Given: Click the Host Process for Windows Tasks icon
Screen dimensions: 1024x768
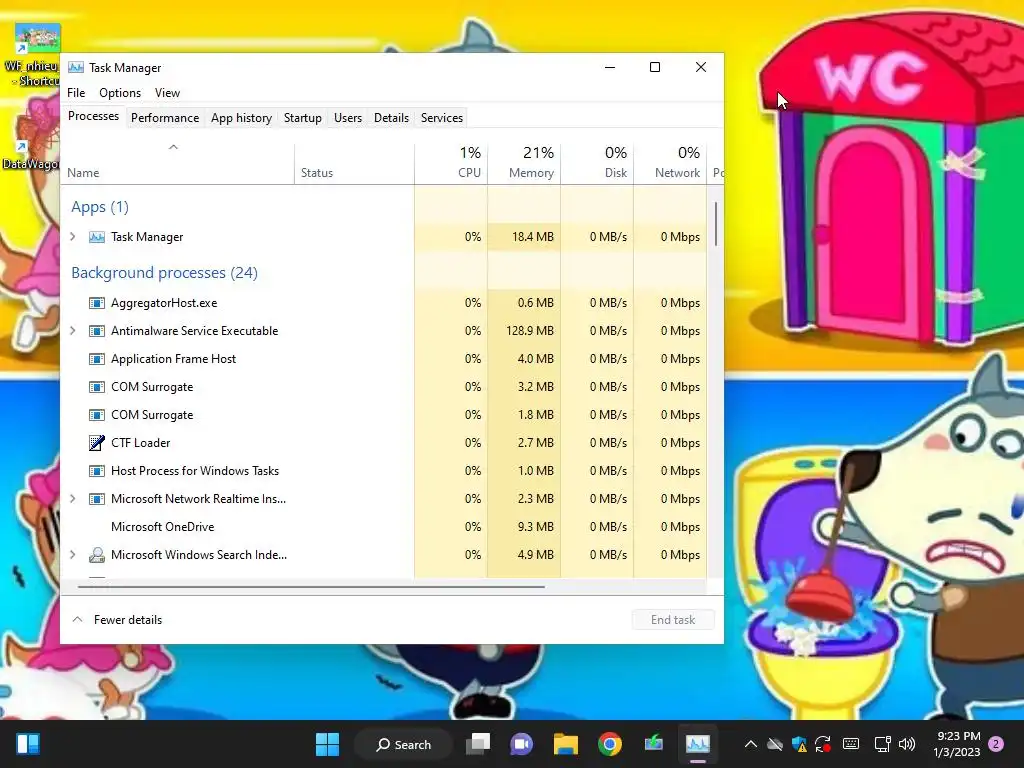Looking at the screenshot, I should [97, 471].
